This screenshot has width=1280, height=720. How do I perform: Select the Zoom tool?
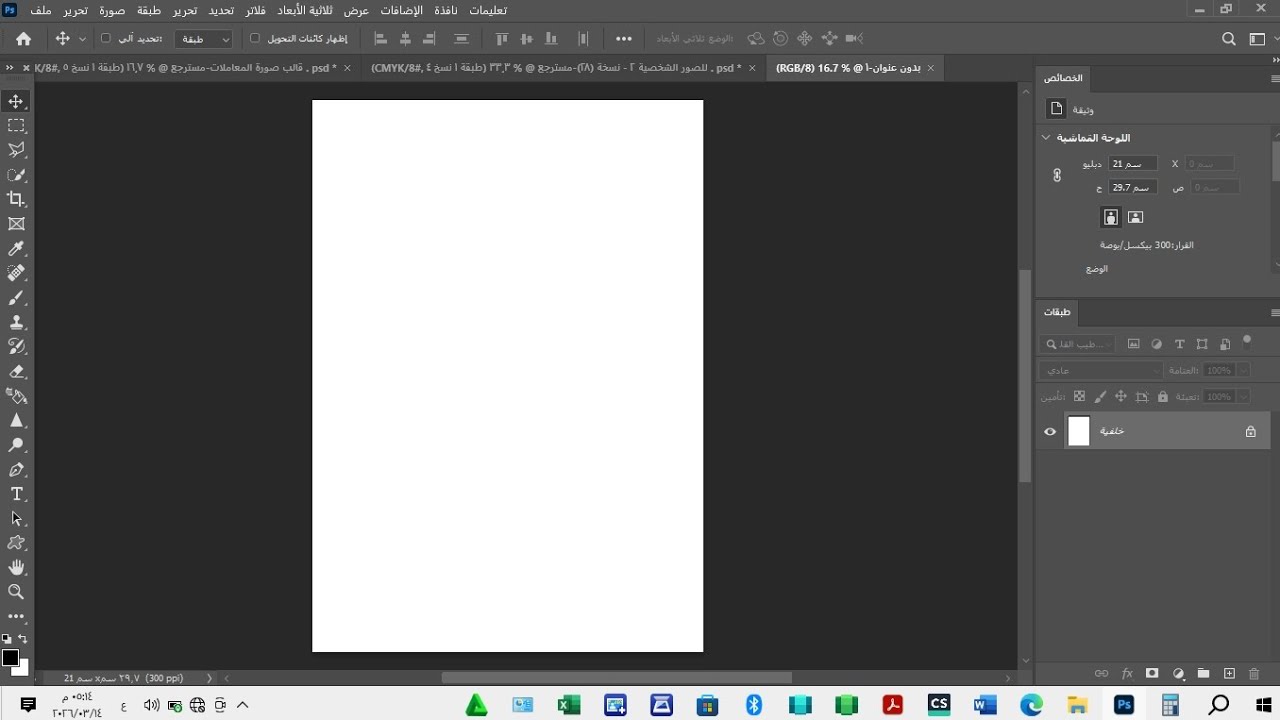pos(16,592)
